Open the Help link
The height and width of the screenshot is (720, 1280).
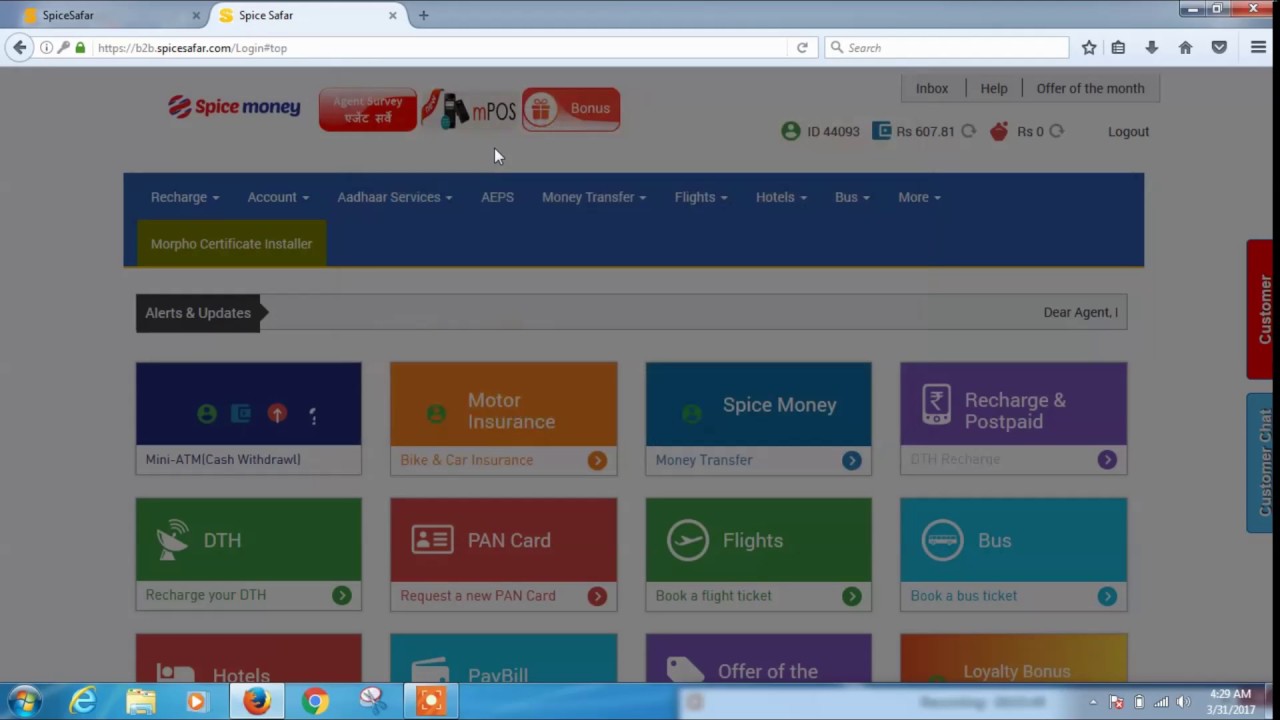click(x=993, y=88)
